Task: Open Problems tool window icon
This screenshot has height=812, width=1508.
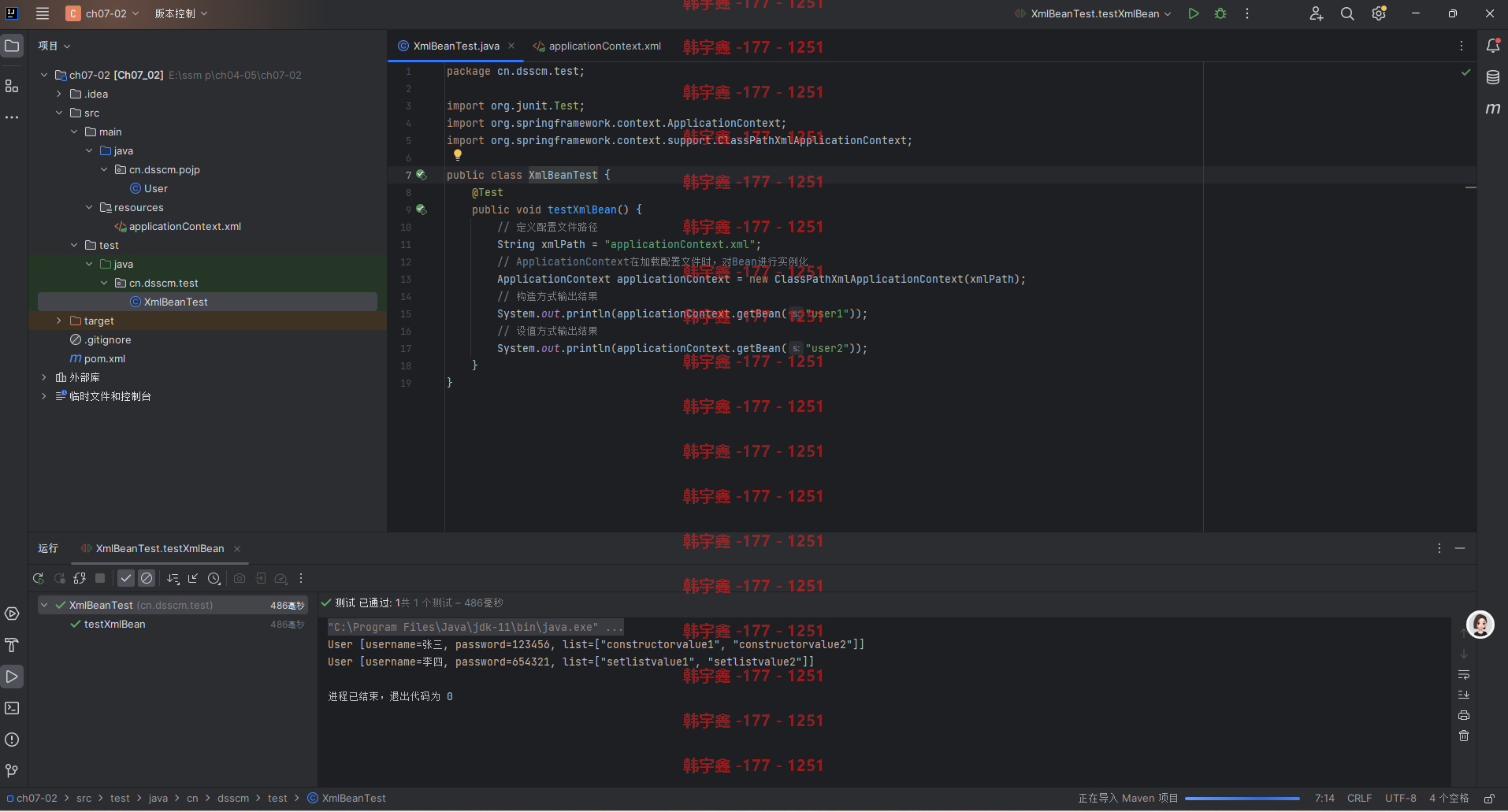Action: click(12, 740)
